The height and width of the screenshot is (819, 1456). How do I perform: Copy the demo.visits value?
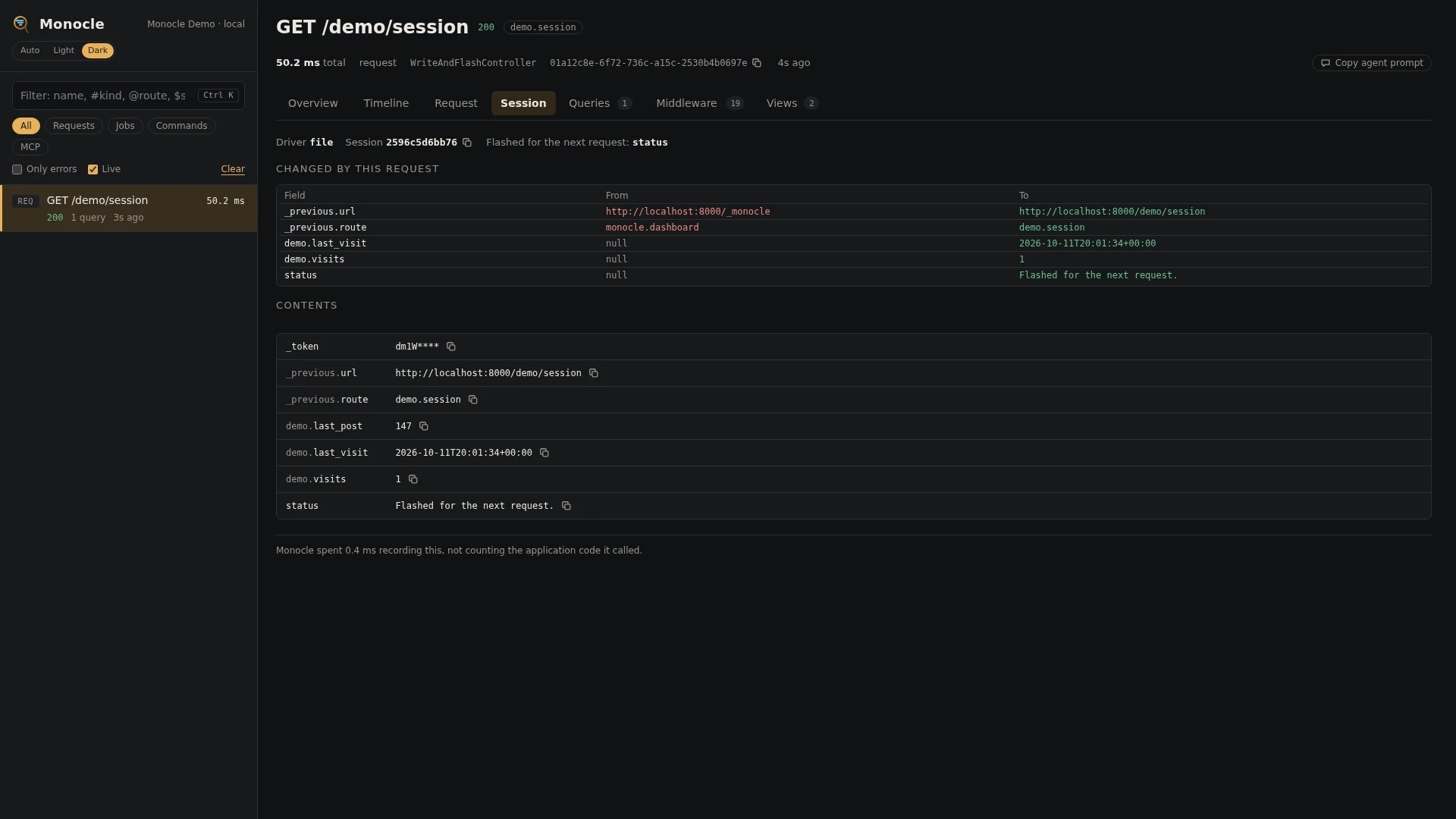click(x=413, y=479)
